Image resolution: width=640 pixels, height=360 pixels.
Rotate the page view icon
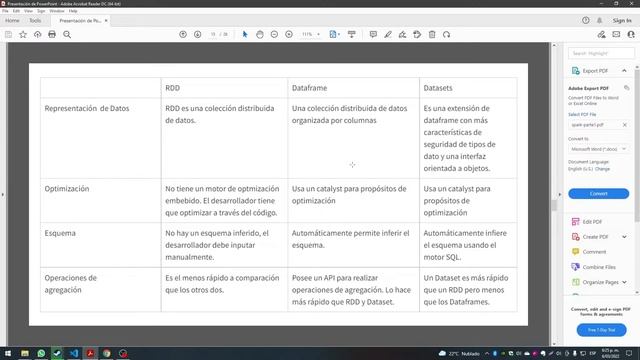(447, 35)
